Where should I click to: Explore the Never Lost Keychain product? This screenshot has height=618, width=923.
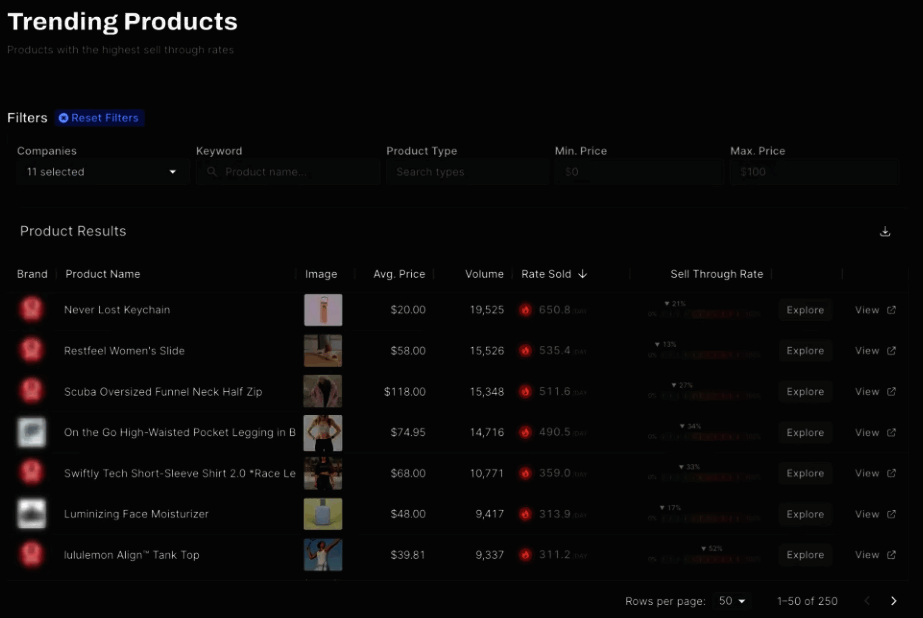point(805,310)
